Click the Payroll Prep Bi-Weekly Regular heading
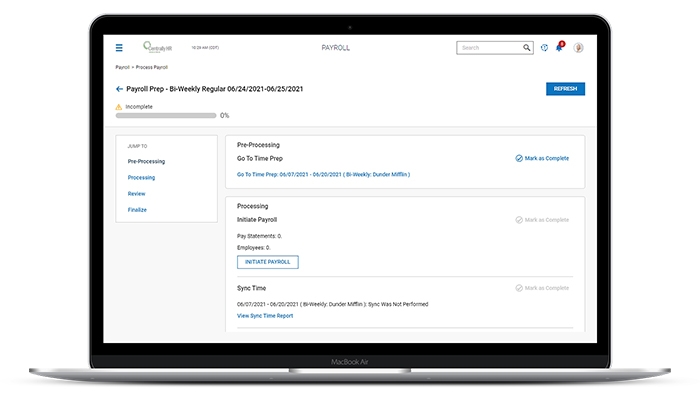Screen dimensions: 700x400 tap(214, 89)
